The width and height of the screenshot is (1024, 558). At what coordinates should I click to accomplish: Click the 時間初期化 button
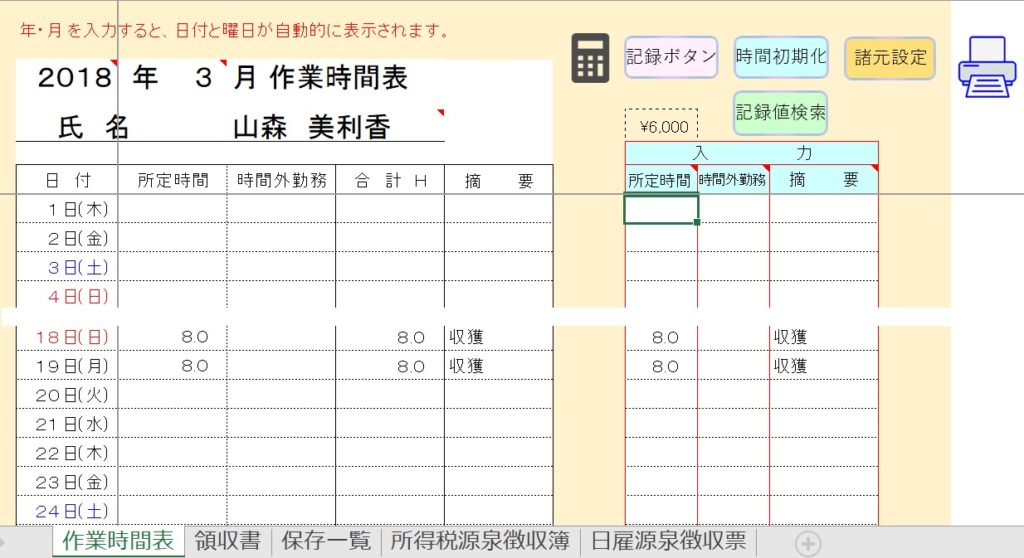click(780, 57)
